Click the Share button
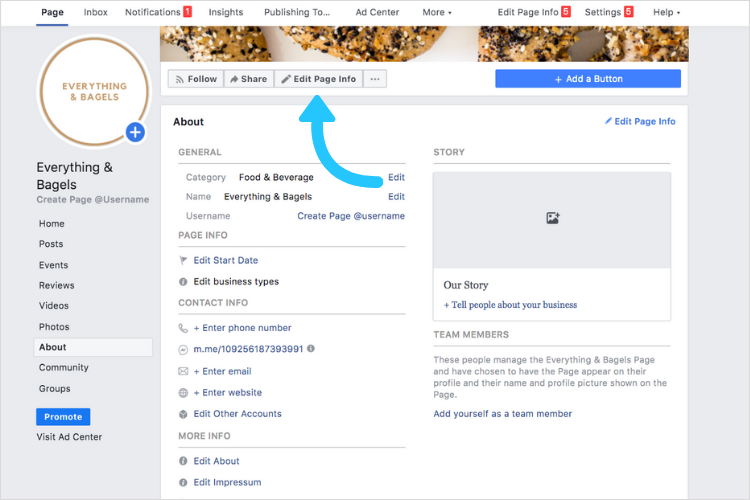750x500 pixels. (x=249, y=79)
